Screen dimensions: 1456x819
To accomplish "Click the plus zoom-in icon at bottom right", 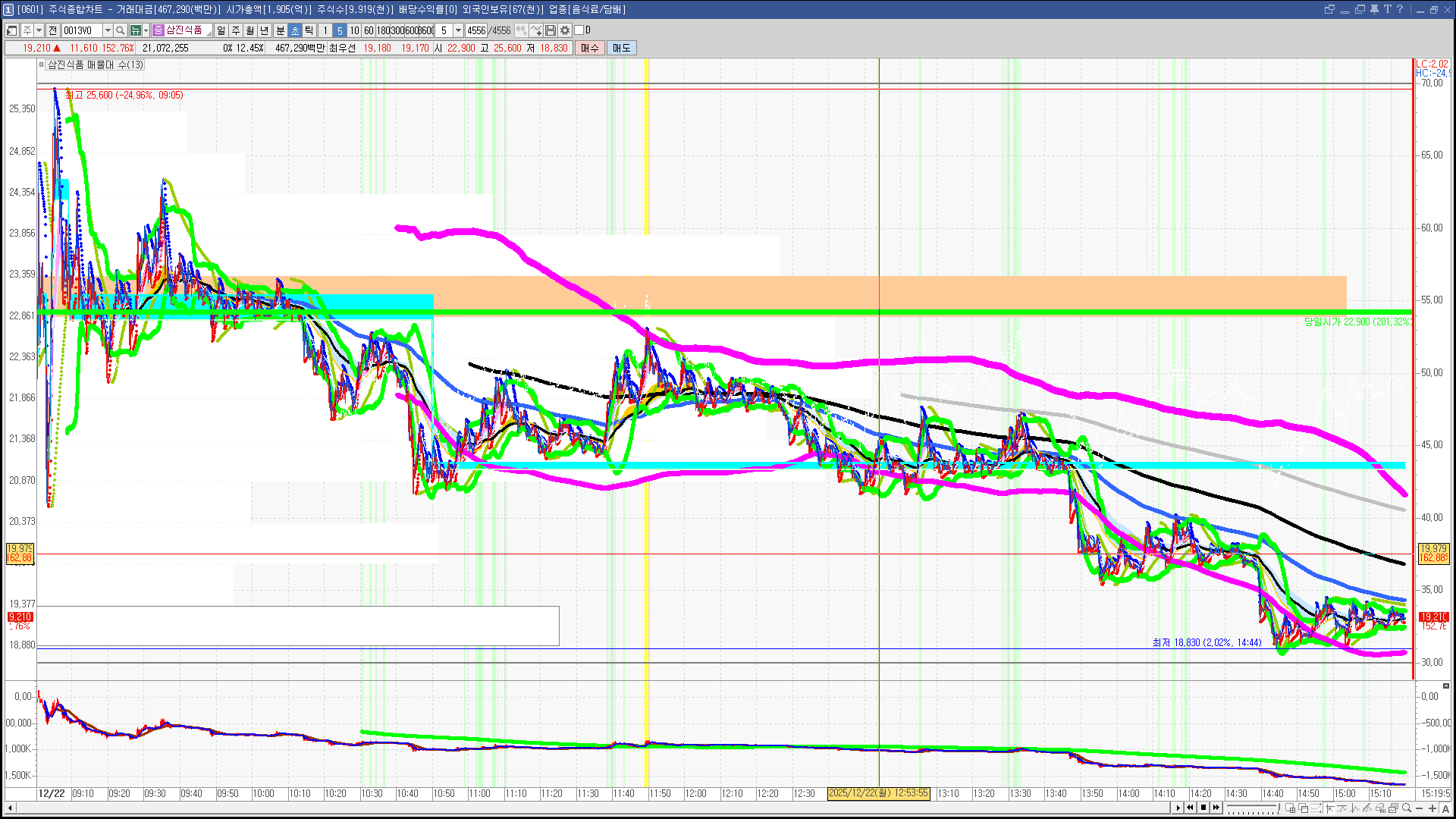I will tap(1432, 808).
